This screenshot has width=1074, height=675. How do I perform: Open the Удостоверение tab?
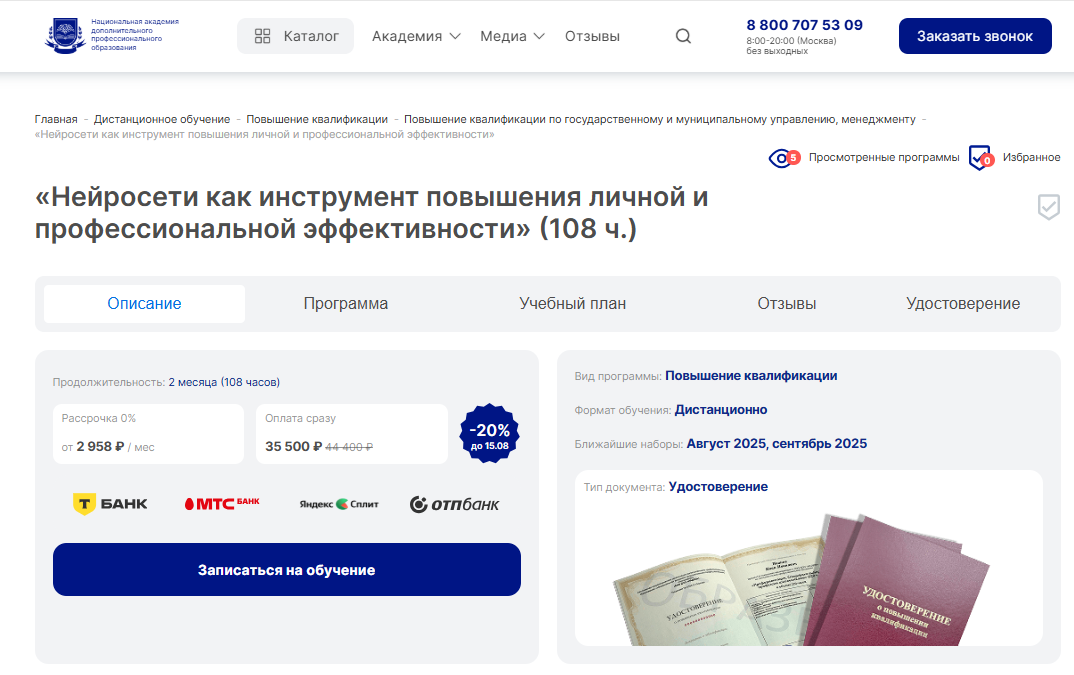click(963, 304)
